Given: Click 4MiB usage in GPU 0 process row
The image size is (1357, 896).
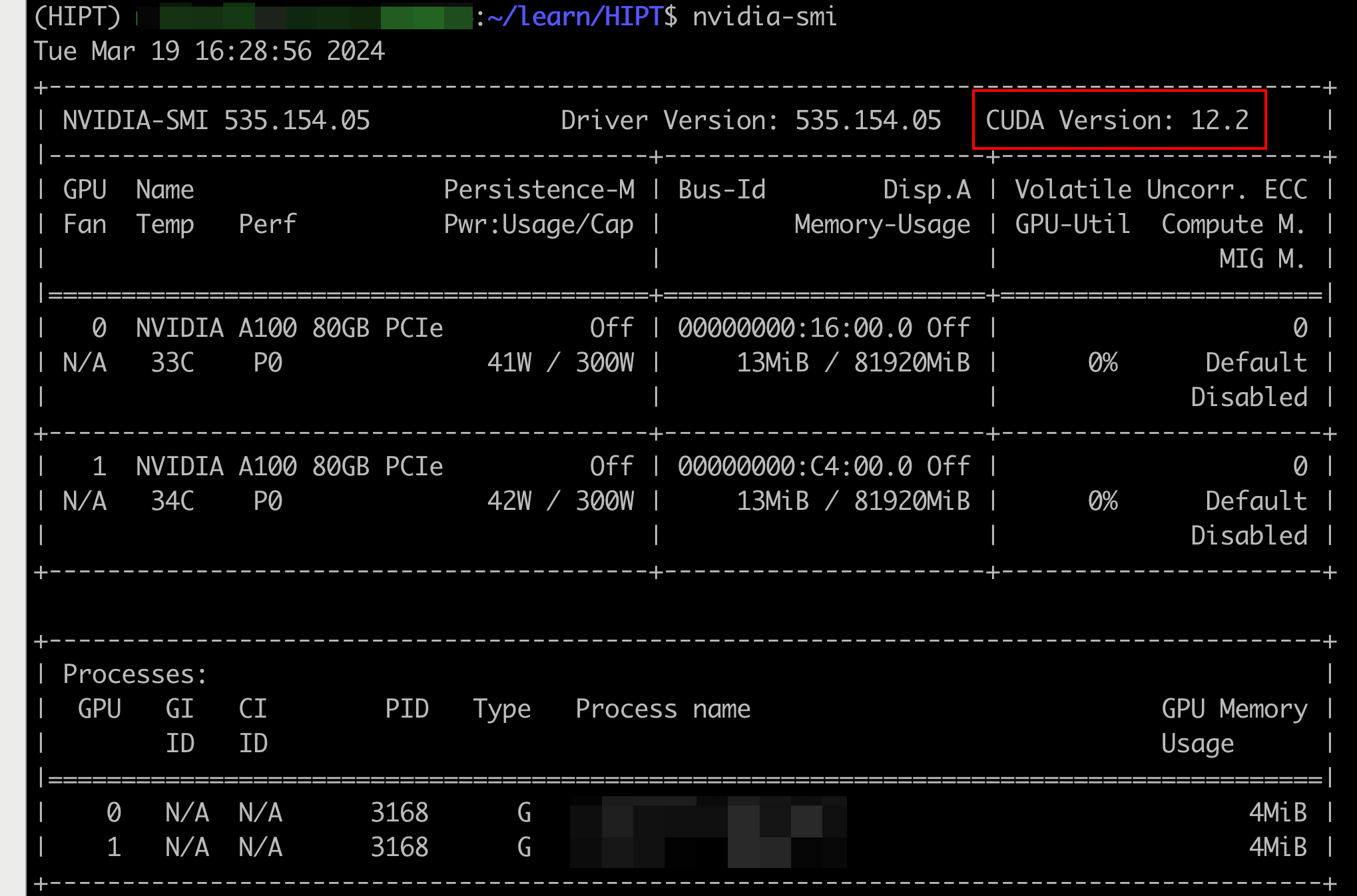Looking at the screenshot, I should 1278,813.
